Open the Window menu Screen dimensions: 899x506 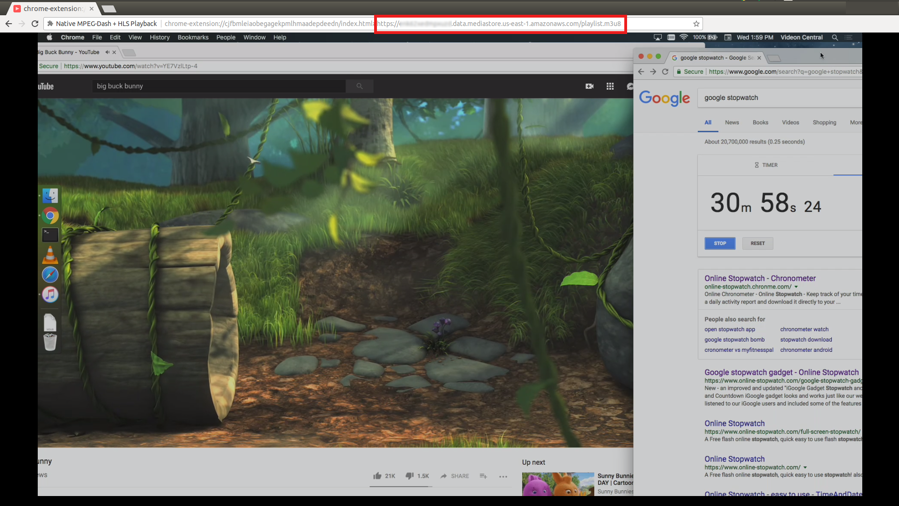click(254, 37)
